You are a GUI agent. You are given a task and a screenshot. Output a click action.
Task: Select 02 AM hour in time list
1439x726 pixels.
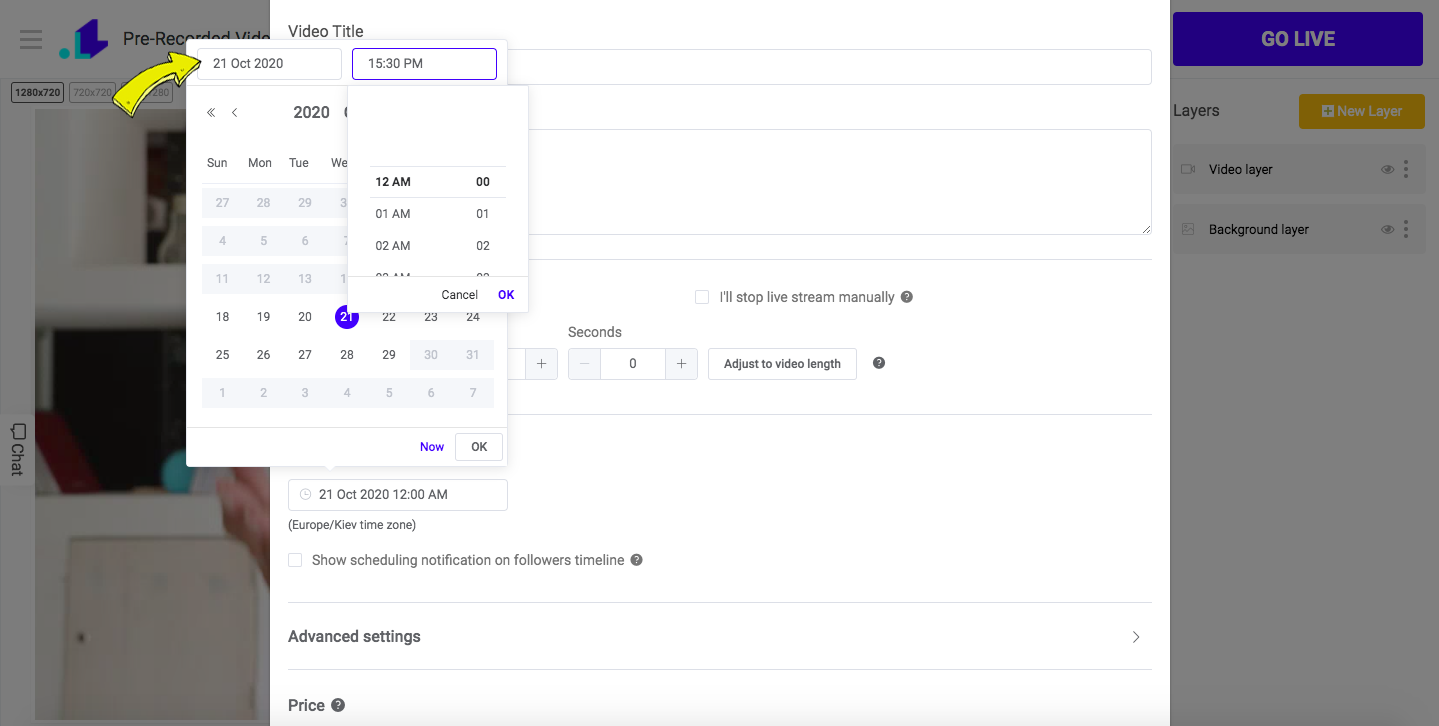click(393, 246)
